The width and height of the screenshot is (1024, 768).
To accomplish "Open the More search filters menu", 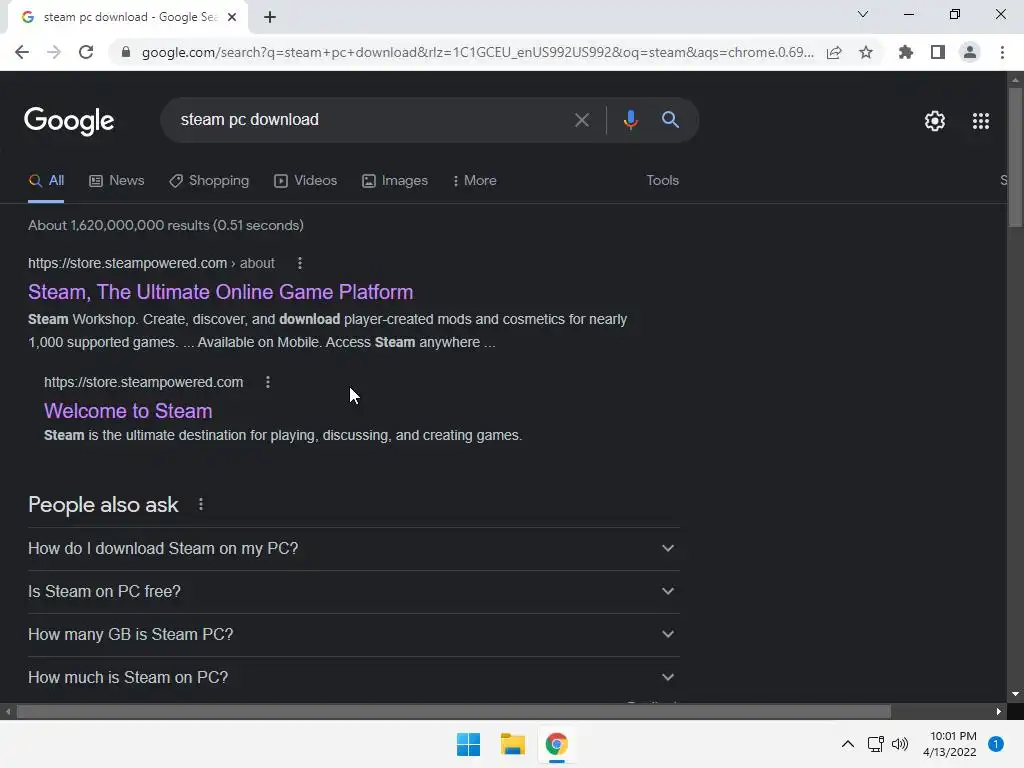I will (x=475, y=181).
